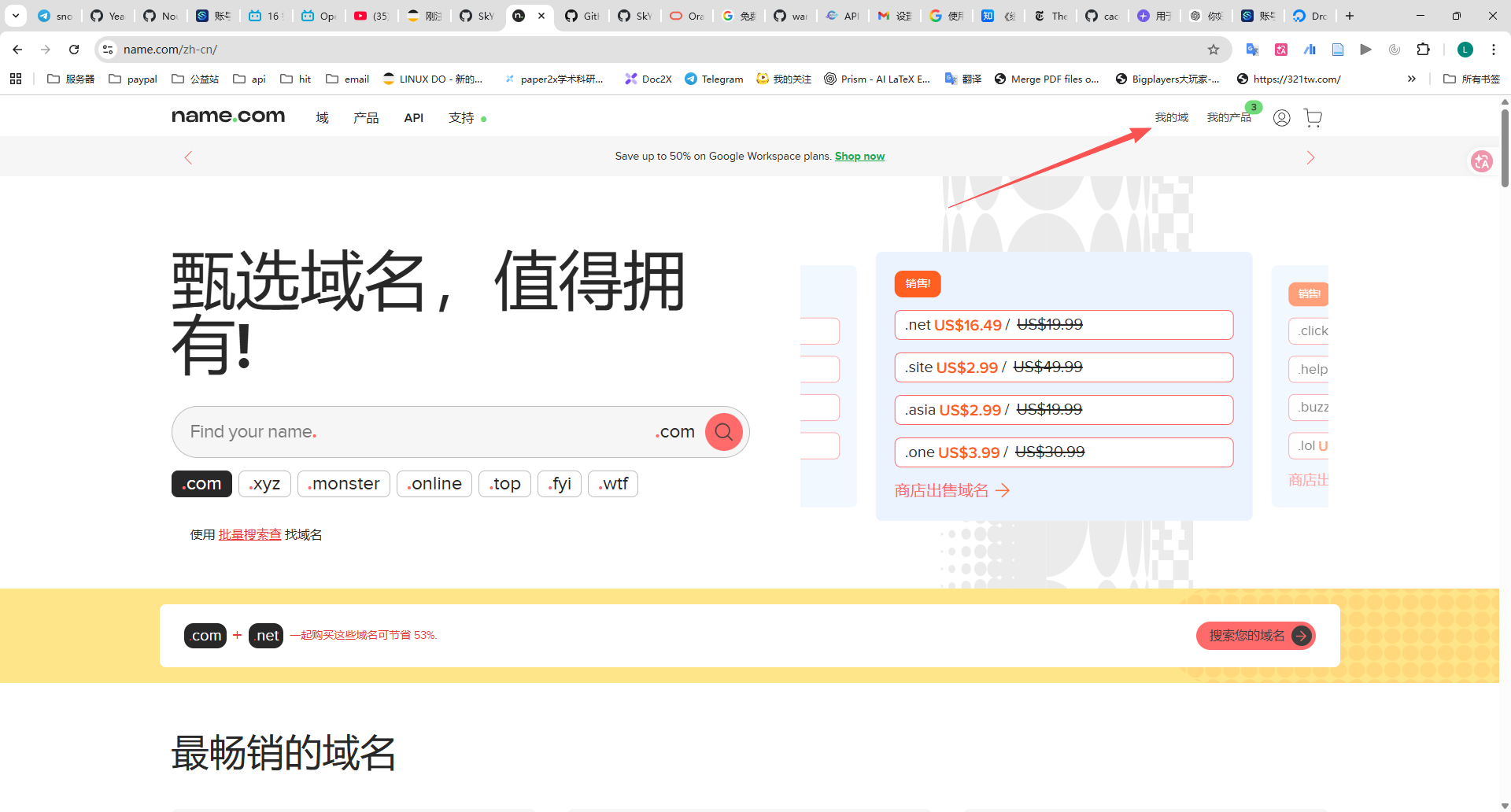1511x812 pixels.
Task: Select the .com extension chip
Action: click(x=201, y=484)
